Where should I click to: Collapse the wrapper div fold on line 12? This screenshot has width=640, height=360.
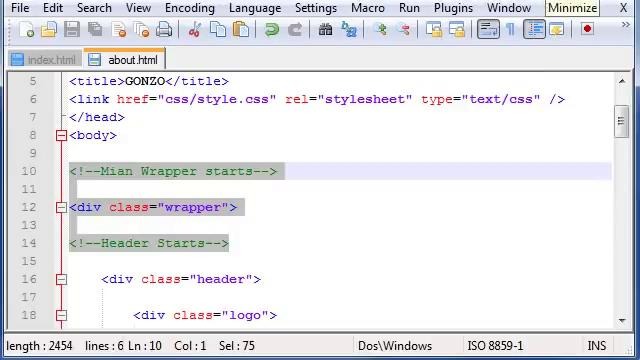61,207
